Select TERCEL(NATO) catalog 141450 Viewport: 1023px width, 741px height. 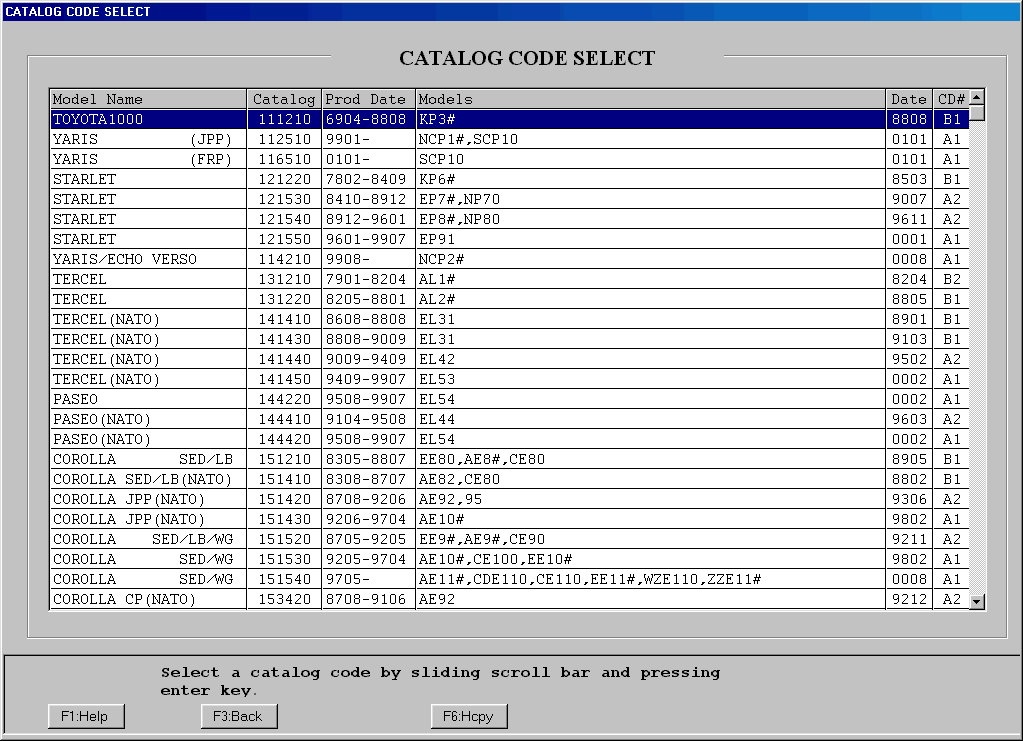click(510, 380)
